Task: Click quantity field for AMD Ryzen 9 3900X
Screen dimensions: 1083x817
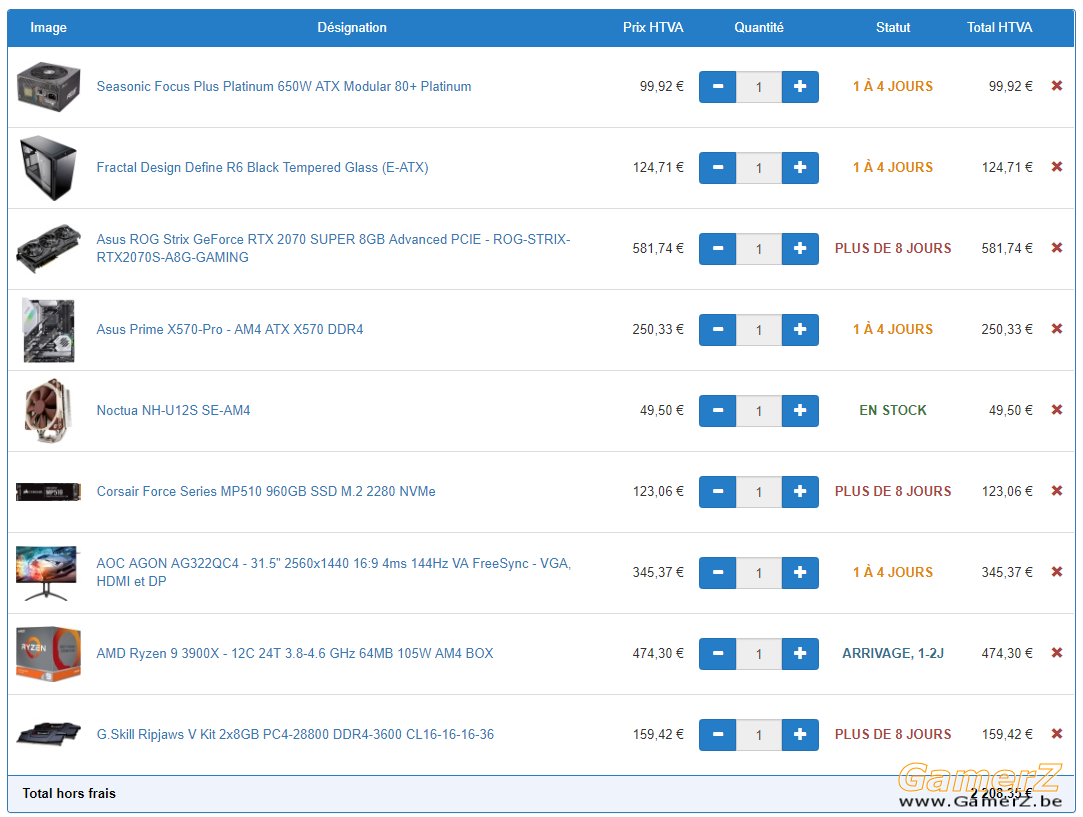Action: pyautogui.click(x=758, y=654)
